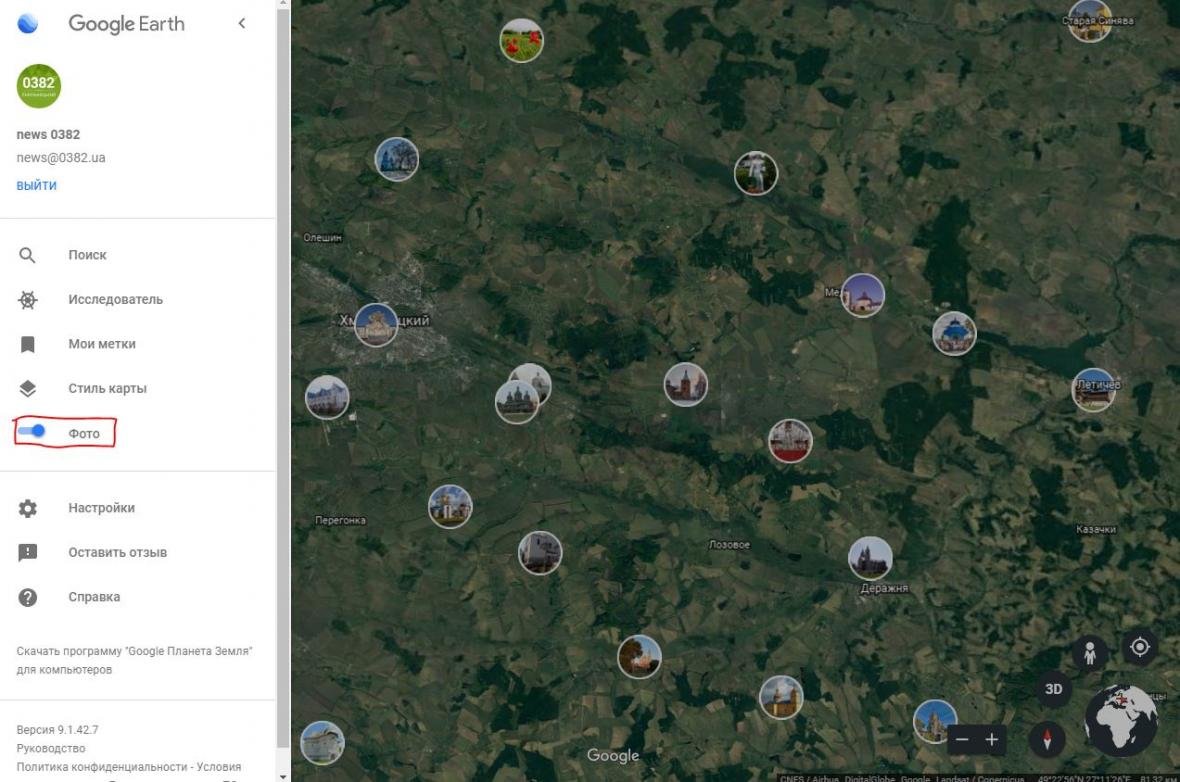1180x782 pixels.
Task: Open Оставить отзыв menu item
Action: [117, 552]
